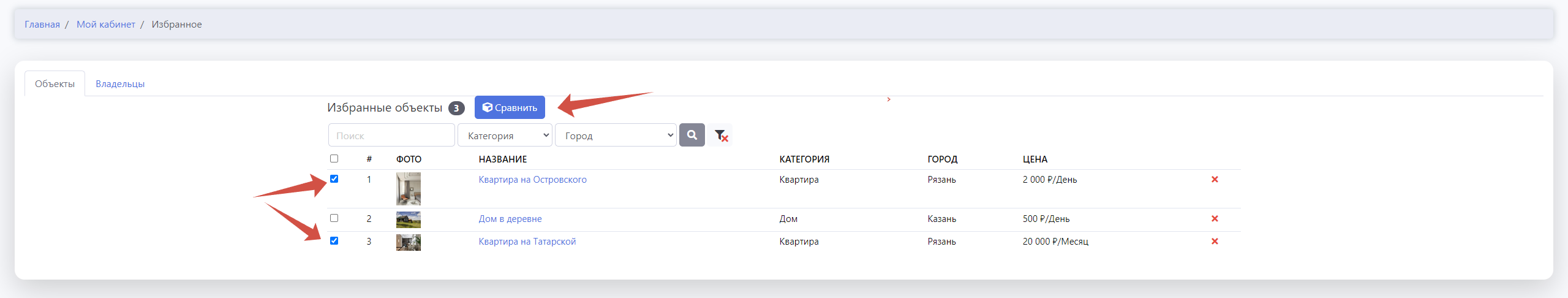Click the clear filter funnel icon
The height and width of the screenshot is (298, 1568).
click(721, 136)
